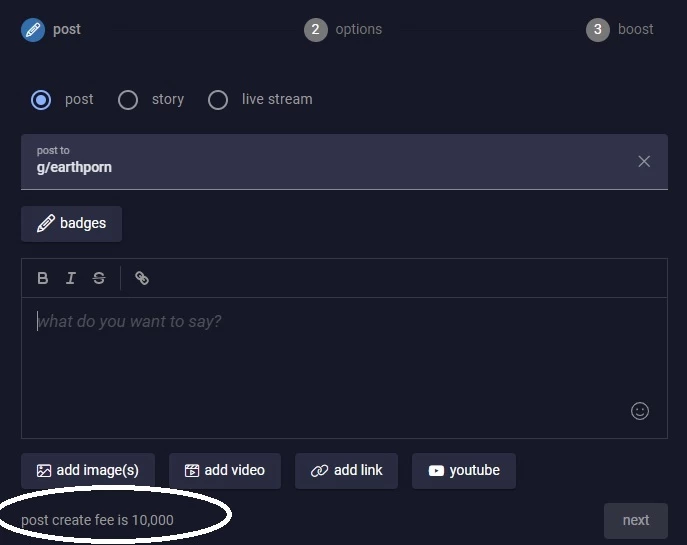Apply strikethrough formatting

point(99,278)
